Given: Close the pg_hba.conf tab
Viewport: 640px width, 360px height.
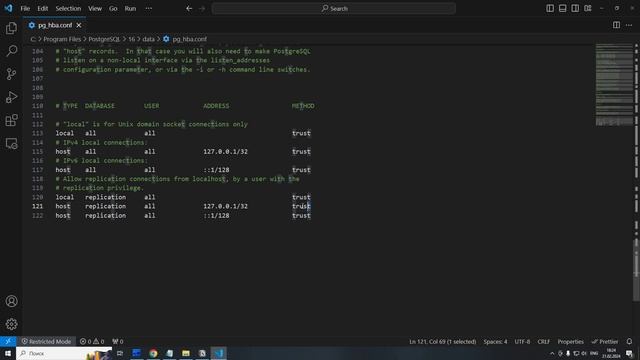Looking at the screenshot, I should (79, 25).
